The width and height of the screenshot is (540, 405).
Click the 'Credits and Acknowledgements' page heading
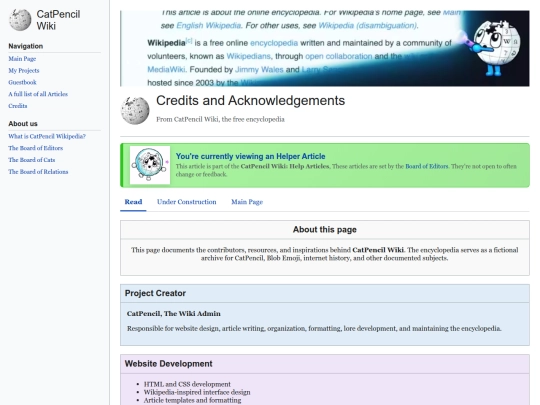tap(250, 101)
